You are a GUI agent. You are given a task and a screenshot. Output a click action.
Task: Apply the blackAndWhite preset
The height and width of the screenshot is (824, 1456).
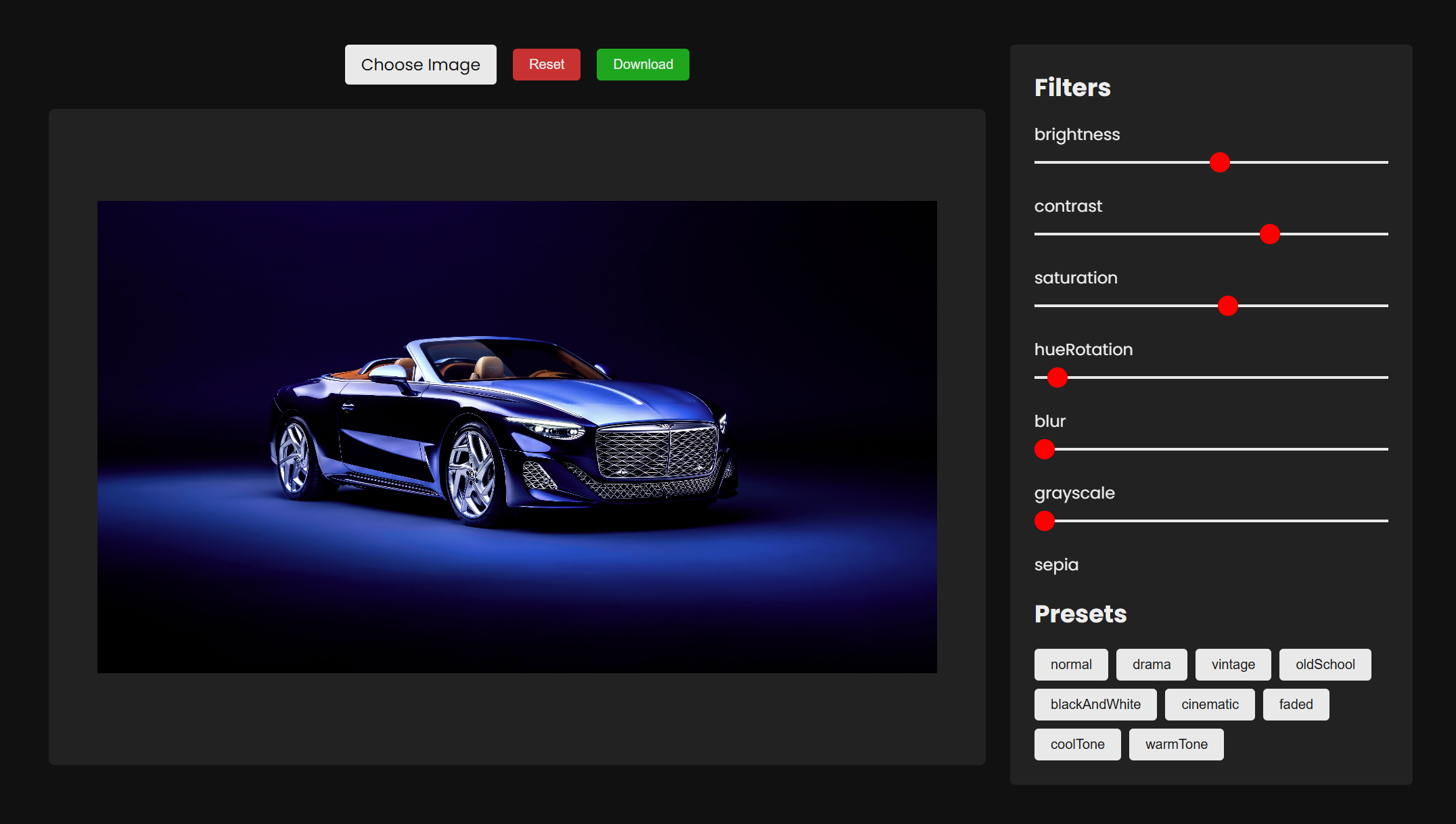[1095, 704]
